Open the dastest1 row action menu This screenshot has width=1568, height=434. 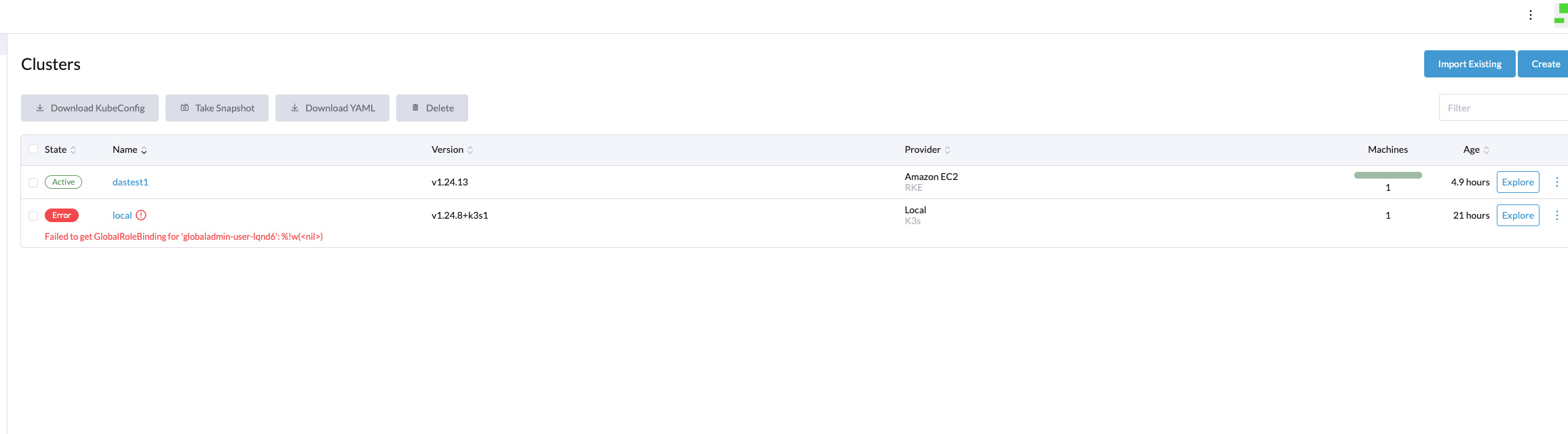click(x=1558, y=182)
